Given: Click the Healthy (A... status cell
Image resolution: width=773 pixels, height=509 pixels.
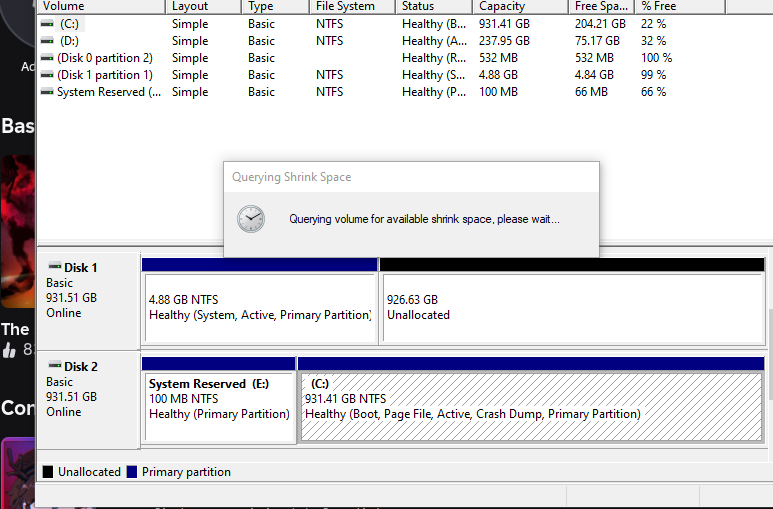Looking at the screenshot, I should click(x=434, y=40).
